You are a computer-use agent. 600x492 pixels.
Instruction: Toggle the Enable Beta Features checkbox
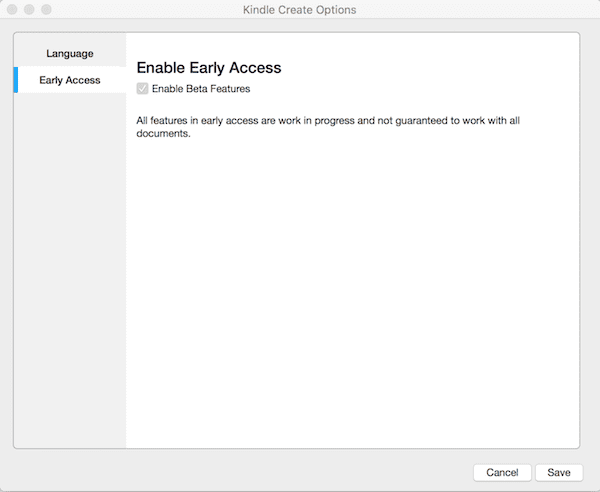point(142,88)
